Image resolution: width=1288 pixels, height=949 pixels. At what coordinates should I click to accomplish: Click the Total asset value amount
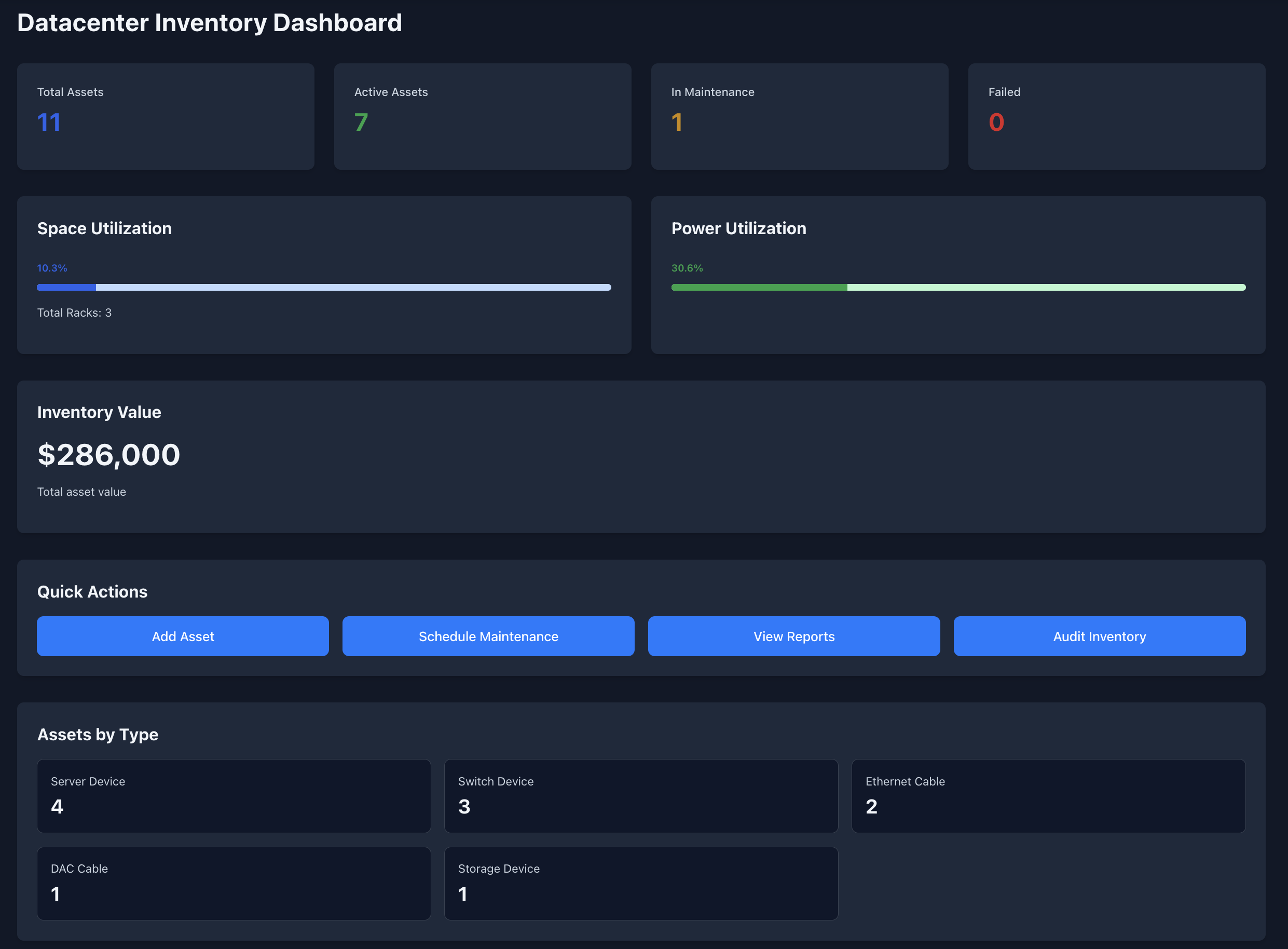pos(108,454)
